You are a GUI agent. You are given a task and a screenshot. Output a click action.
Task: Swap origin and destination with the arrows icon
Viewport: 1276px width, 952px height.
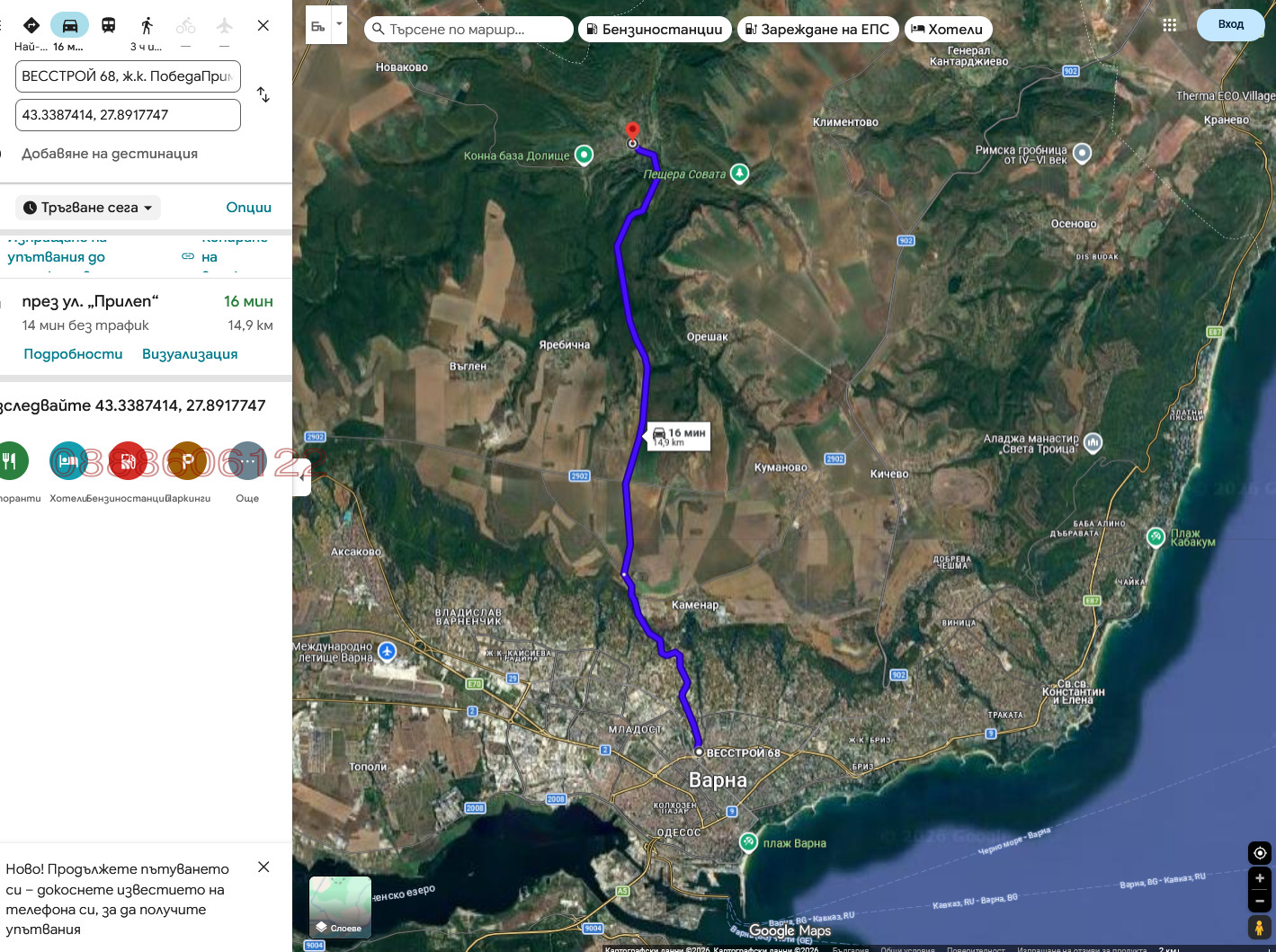click(263, 94)
